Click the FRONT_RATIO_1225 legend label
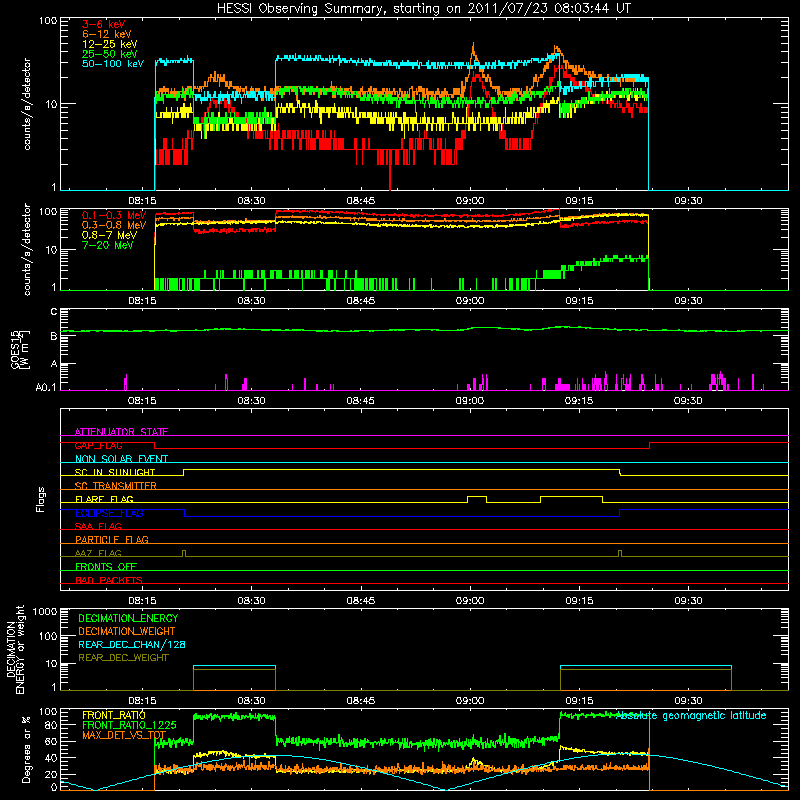Image resolution: width=800 pixels, height=800 pixels. (129, 725)
